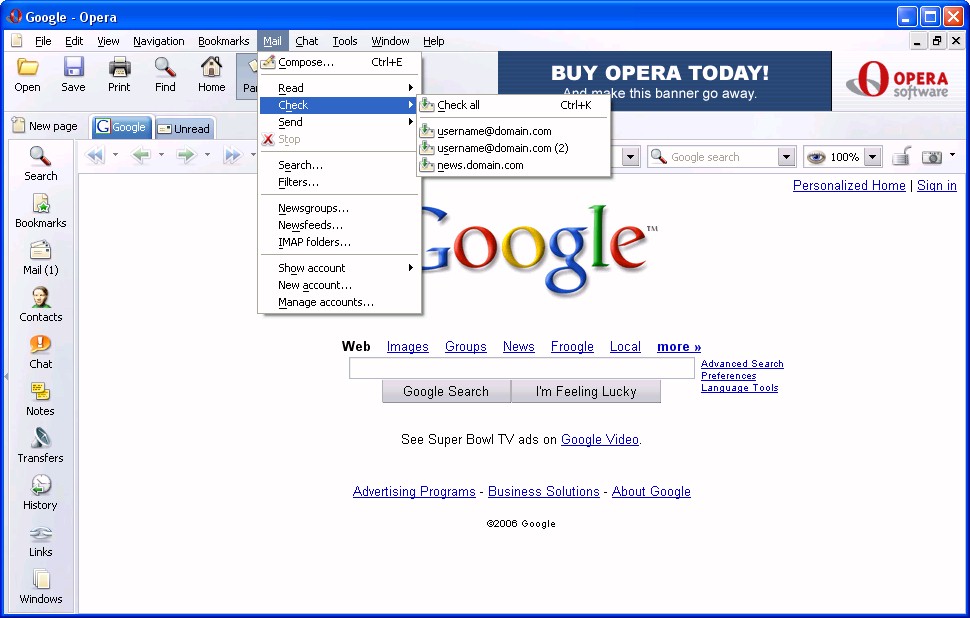Open the Windows panel

(x=41, y=586)
